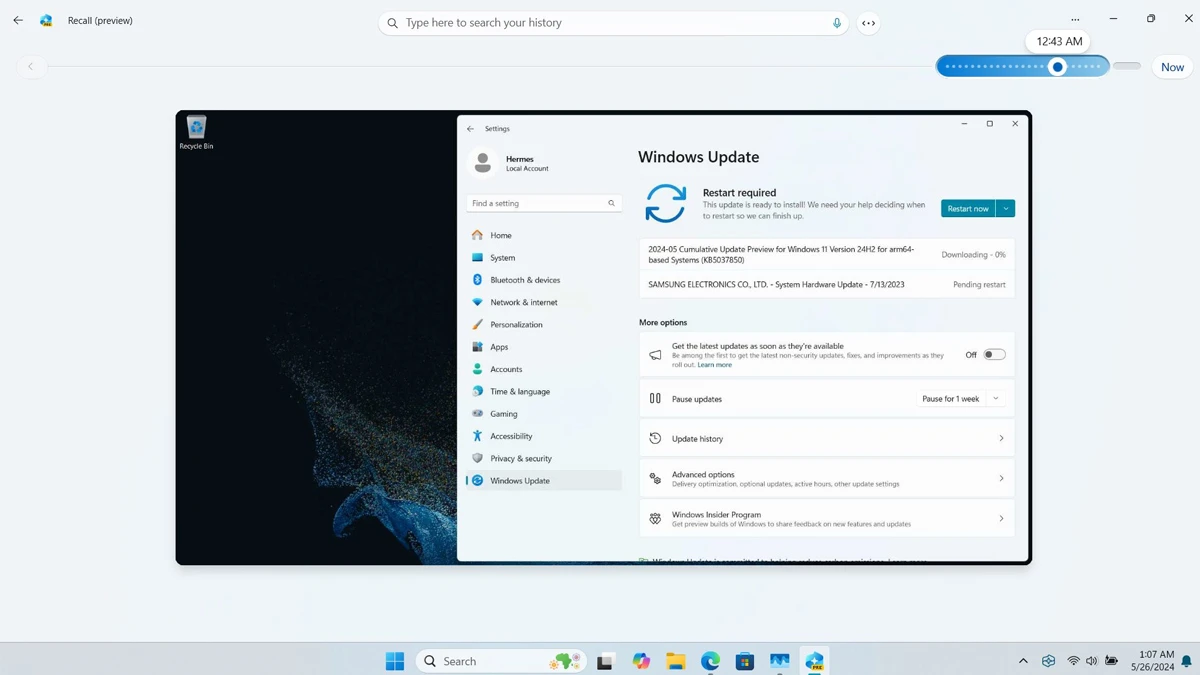
Task: Click the microphone icon in history search
Action: click(837, 23)
